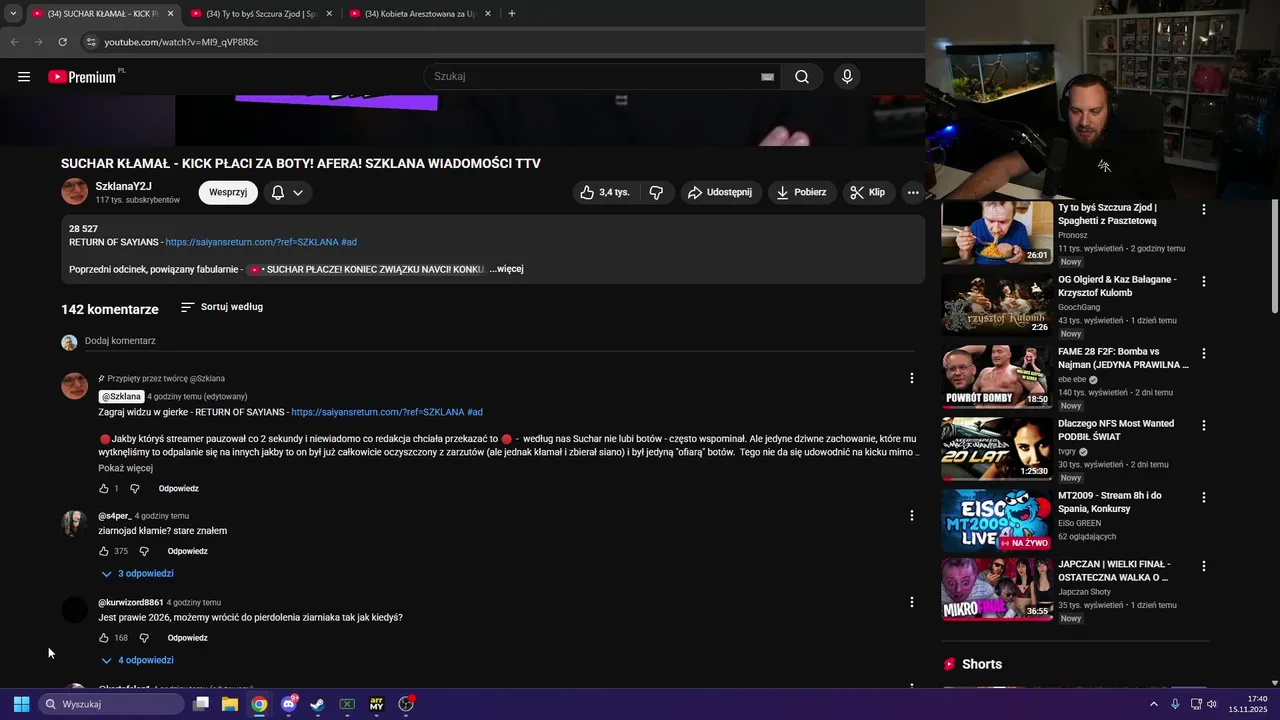Show hidden system tray icons

1154,704
